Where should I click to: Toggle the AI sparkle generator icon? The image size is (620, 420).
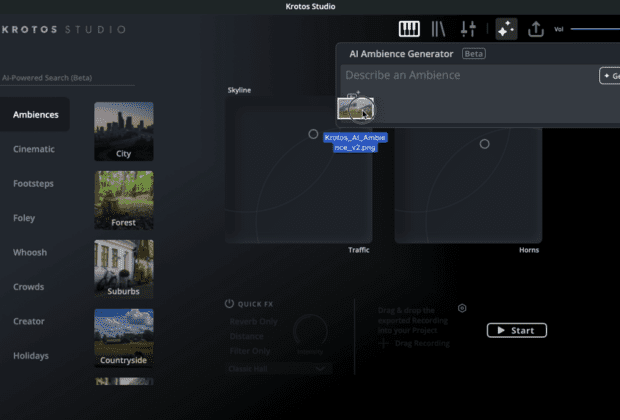(x=506, y=29)
